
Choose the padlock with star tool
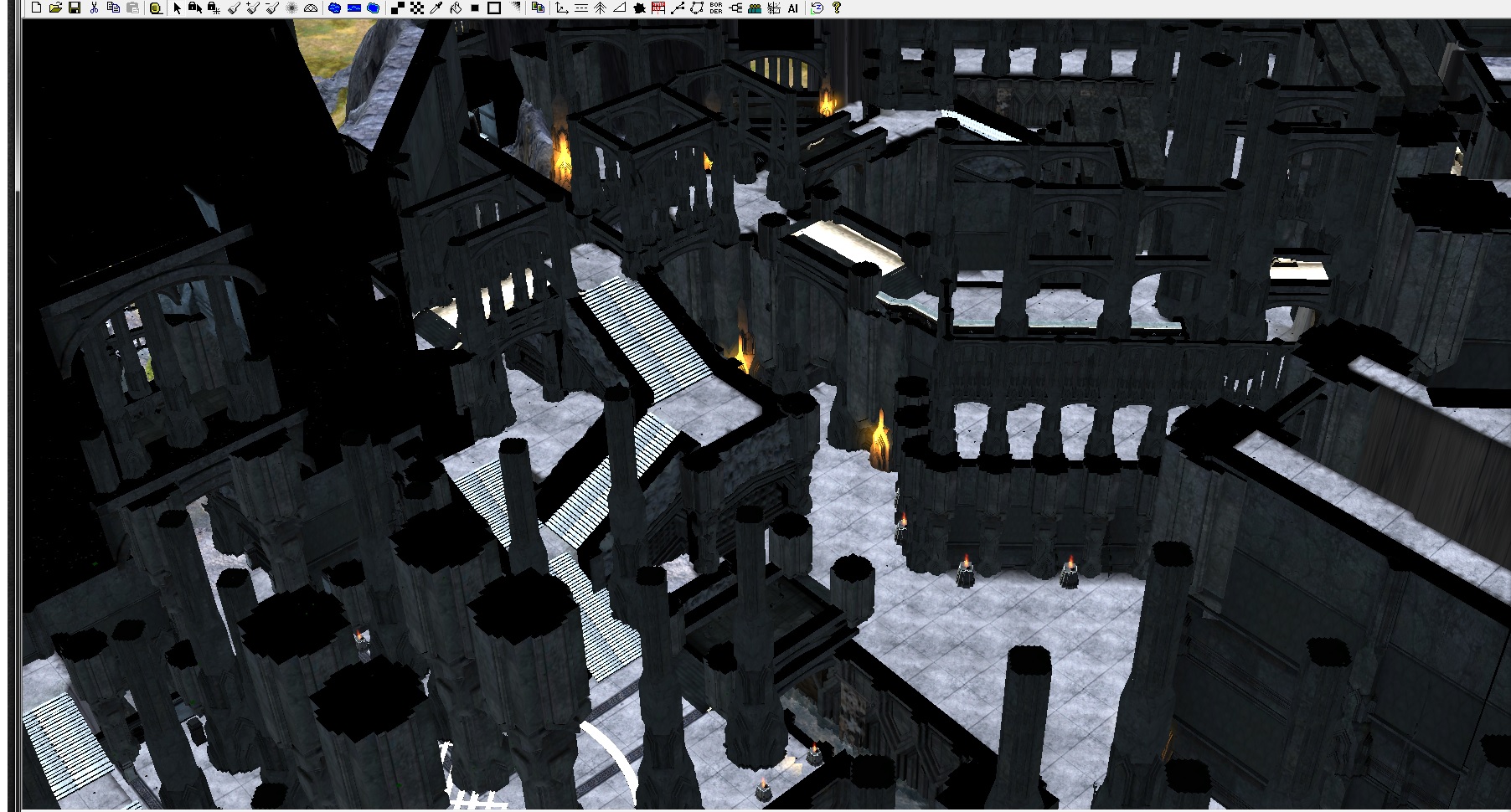point(214,8)
